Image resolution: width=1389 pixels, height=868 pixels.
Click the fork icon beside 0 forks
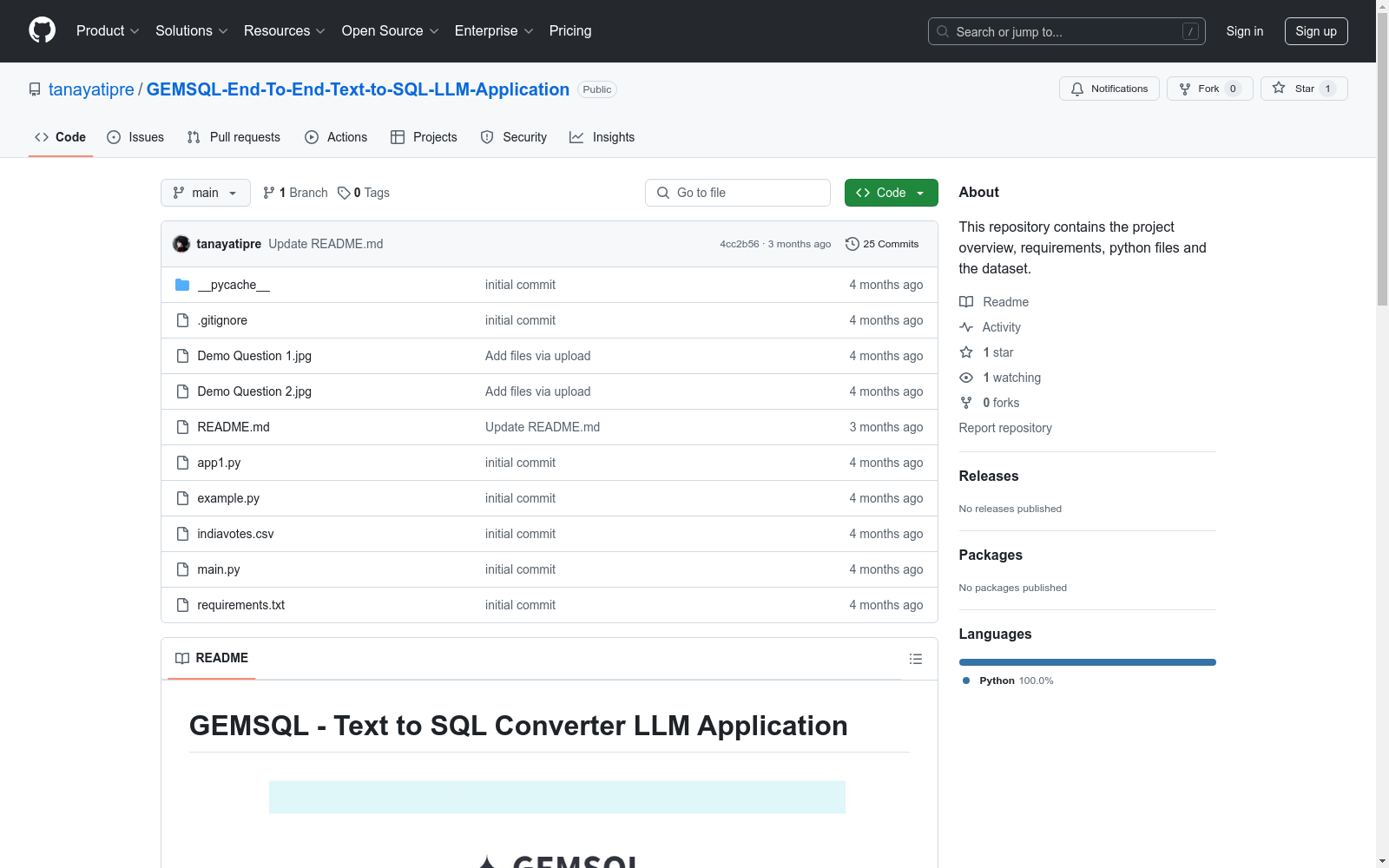click(966, 403)
